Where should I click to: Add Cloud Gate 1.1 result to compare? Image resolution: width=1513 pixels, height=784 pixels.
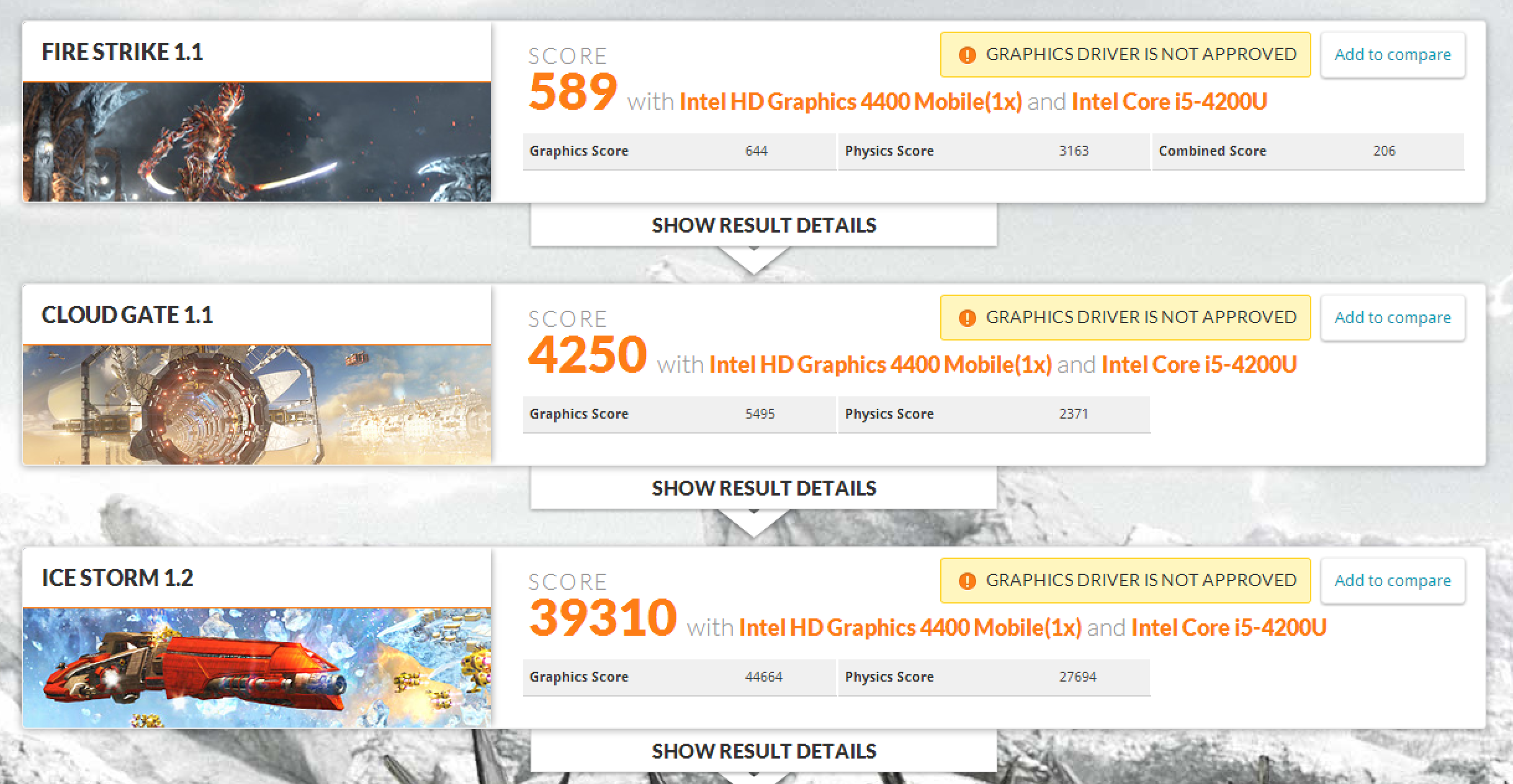(1393, 318)
